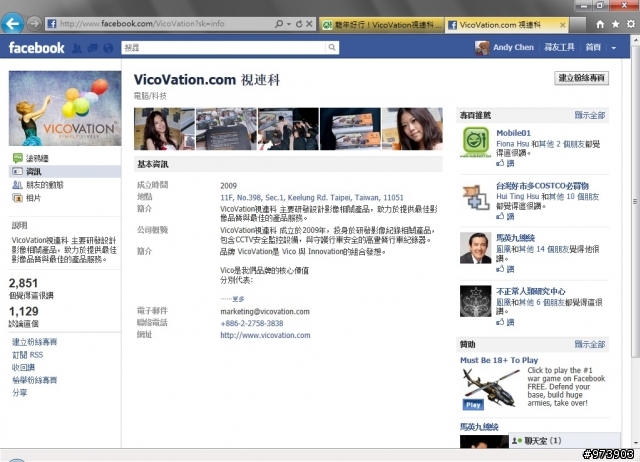Viewport: 640px width, 462px height.
Task: Switch to the Mobile01 VicoVation browser tab
Action: tap(381, 25)
